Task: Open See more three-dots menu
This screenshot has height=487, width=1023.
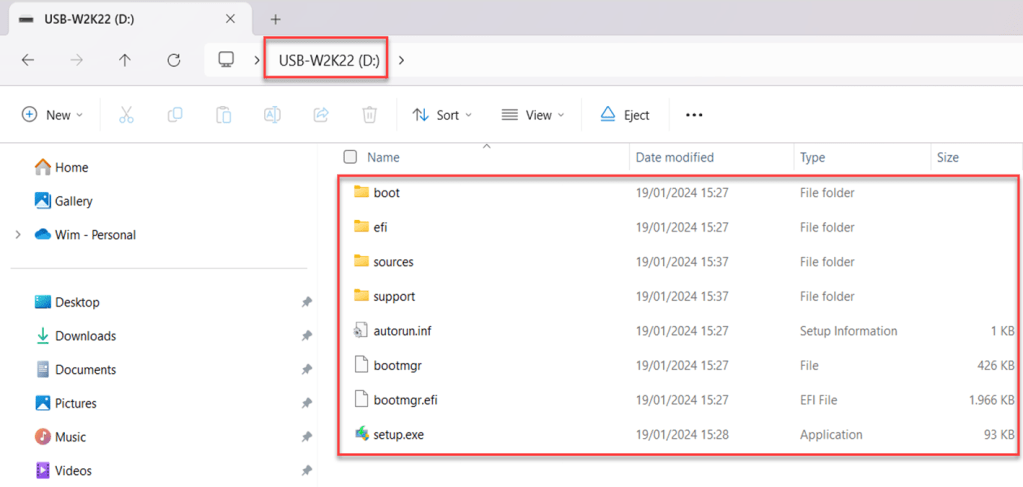Action: (x=694, y=115)
